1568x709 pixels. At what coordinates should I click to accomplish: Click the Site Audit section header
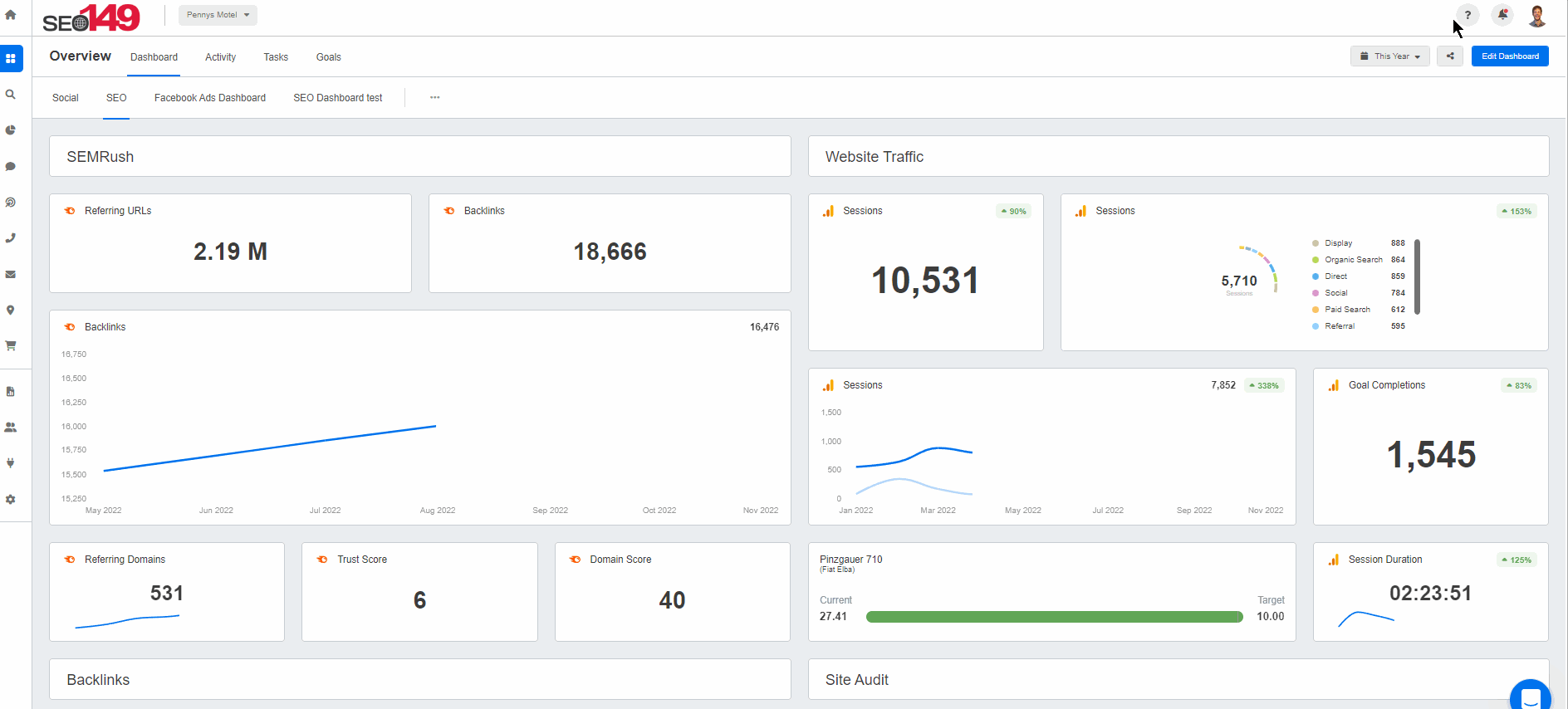tap(1178, 680)
